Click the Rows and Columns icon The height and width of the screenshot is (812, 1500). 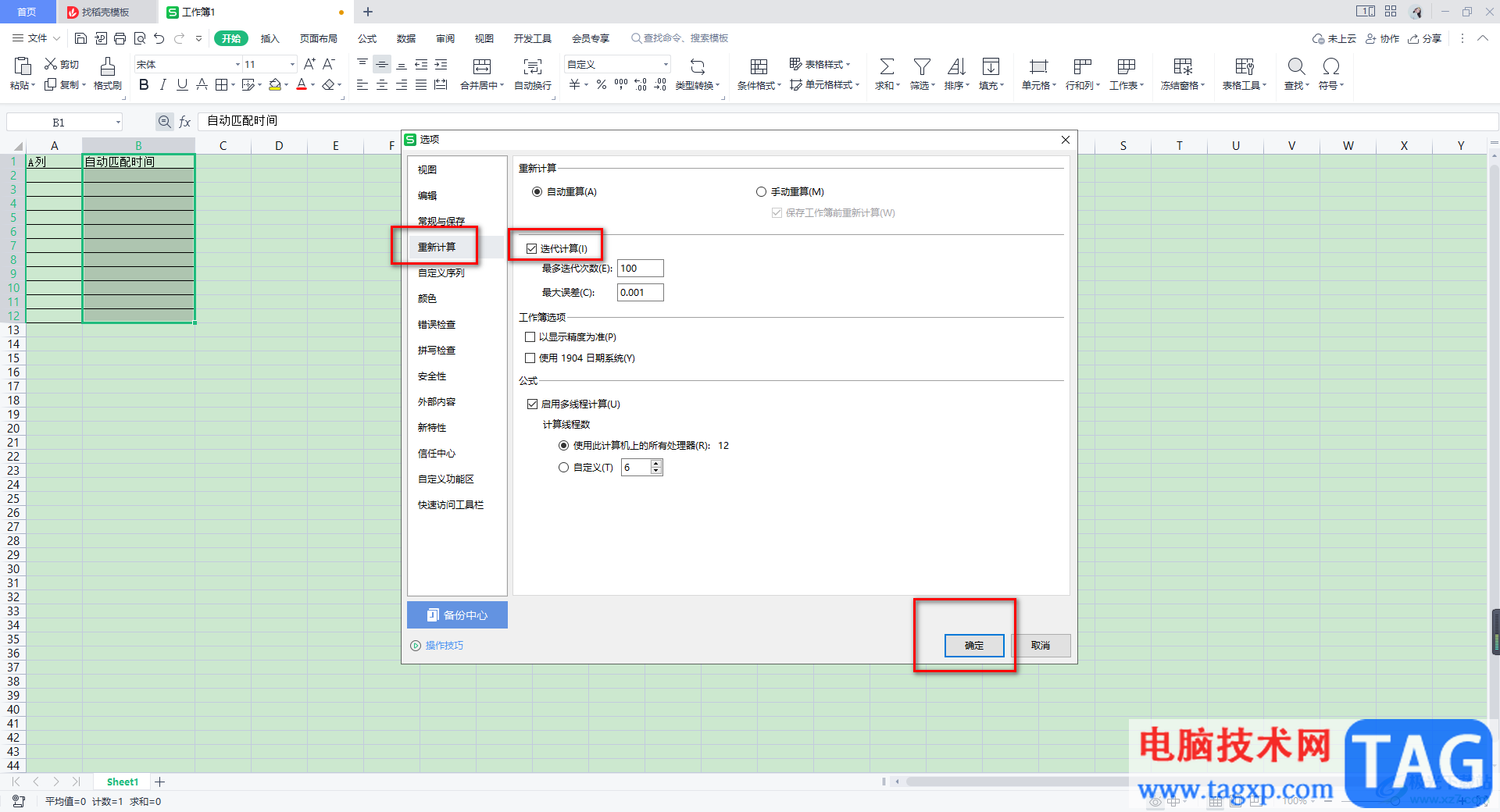point(1082,66)
